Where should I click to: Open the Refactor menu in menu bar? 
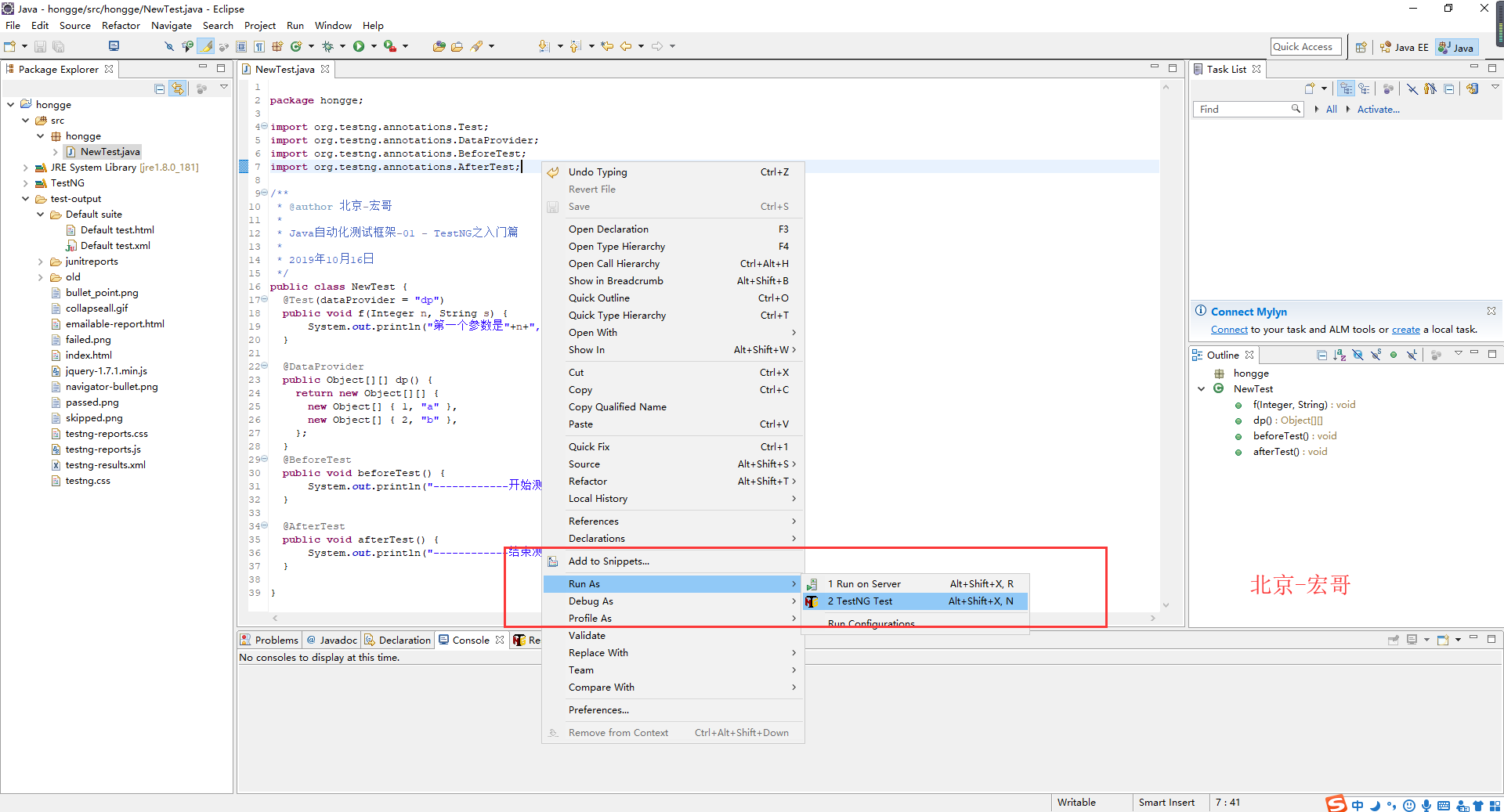[x=121, y=25]
